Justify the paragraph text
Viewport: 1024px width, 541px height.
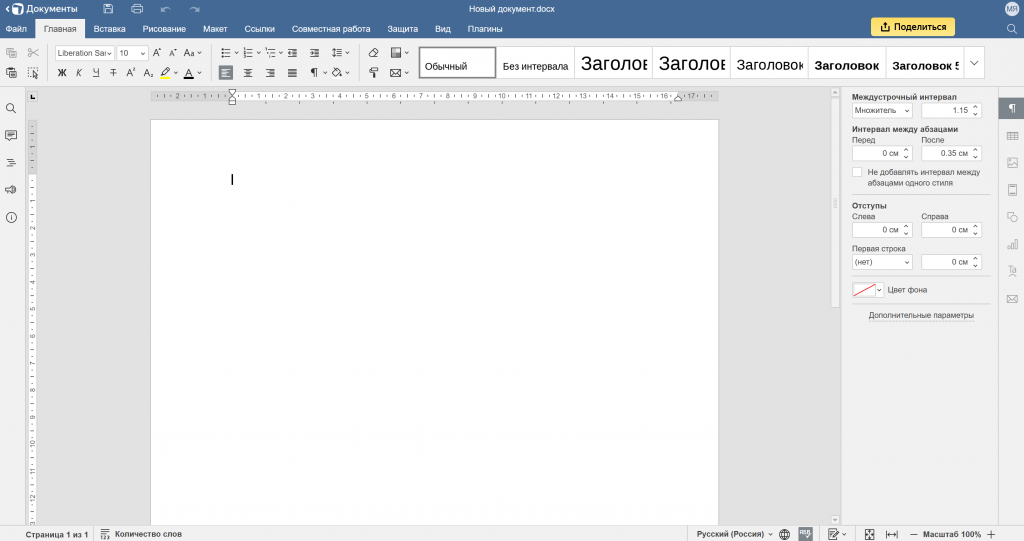(292, 73)
